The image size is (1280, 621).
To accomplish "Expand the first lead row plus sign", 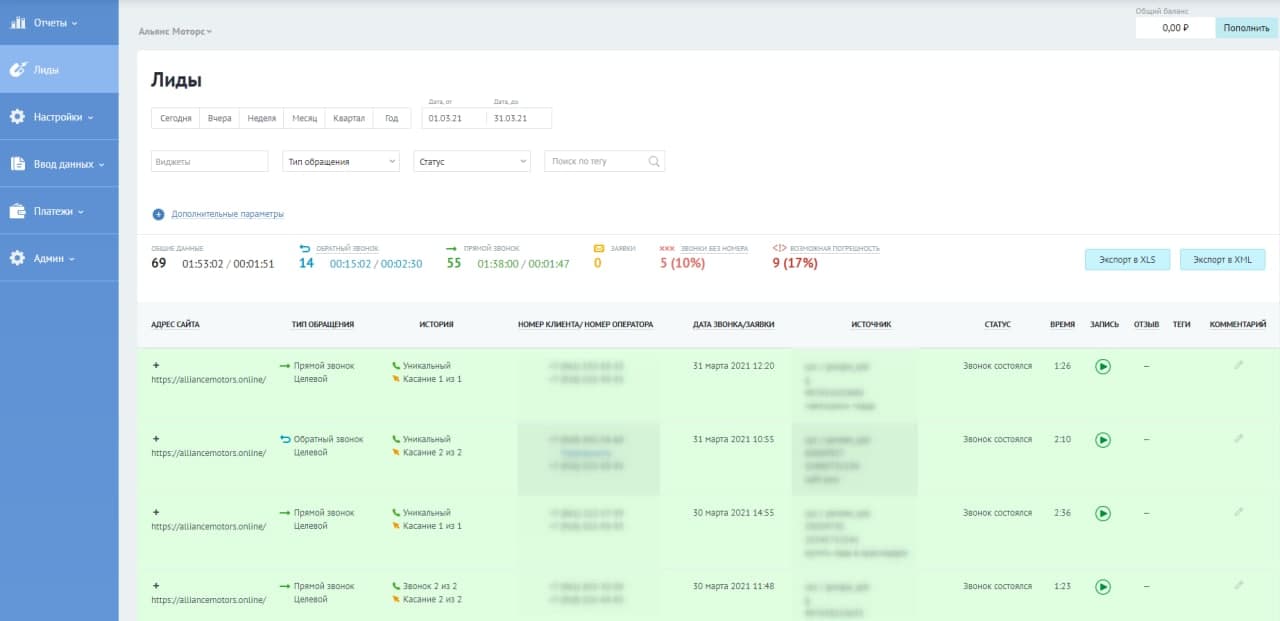I will [x=156, y=366].
